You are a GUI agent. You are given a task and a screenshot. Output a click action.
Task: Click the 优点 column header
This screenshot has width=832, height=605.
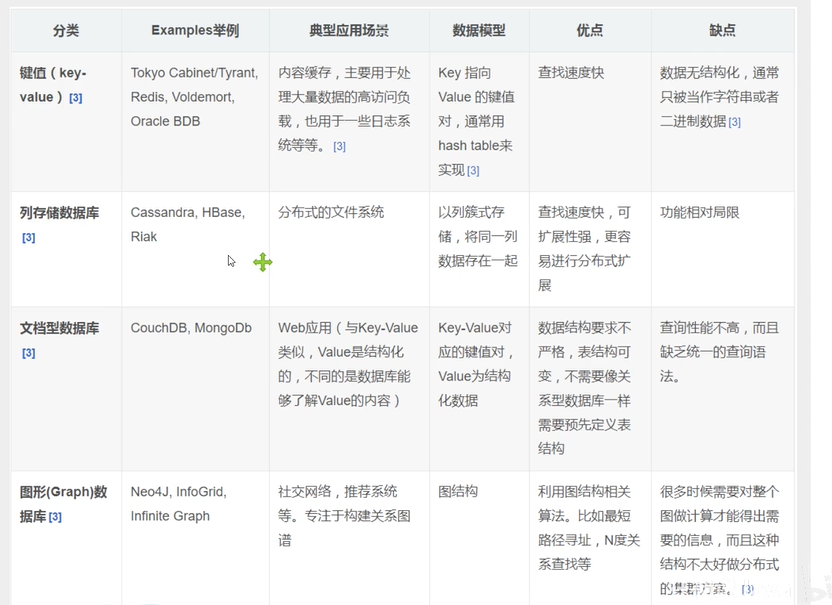tap(590, 31)
